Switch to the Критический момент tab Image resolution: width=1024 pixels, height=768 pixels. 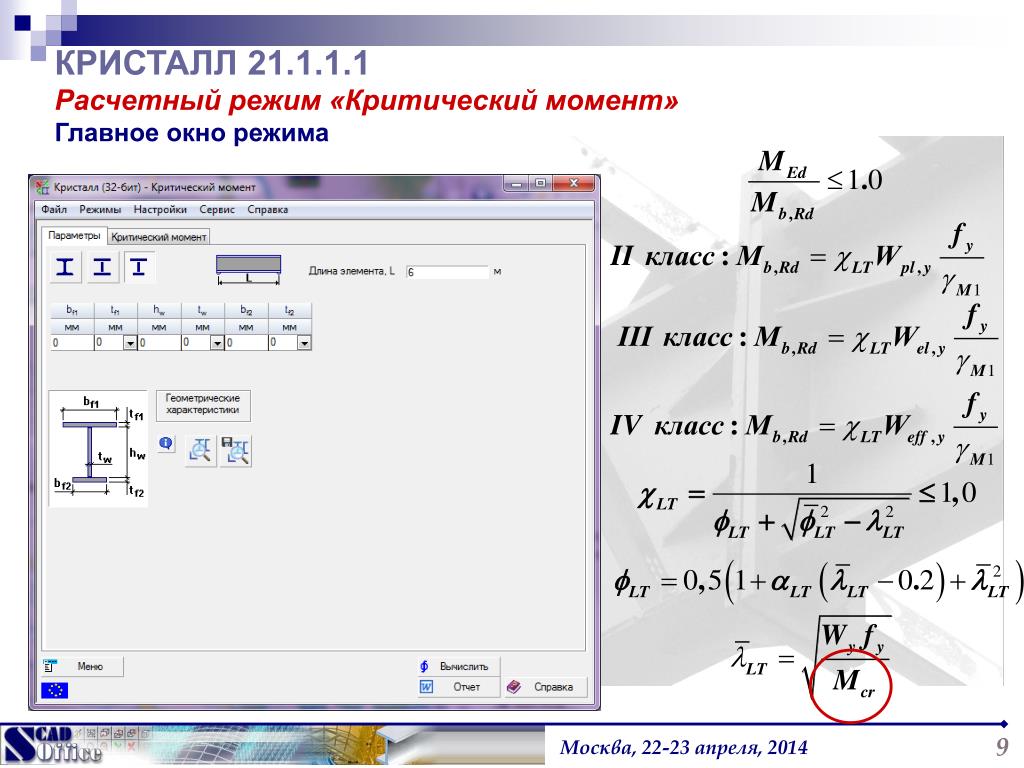click(x=158, y=237)
